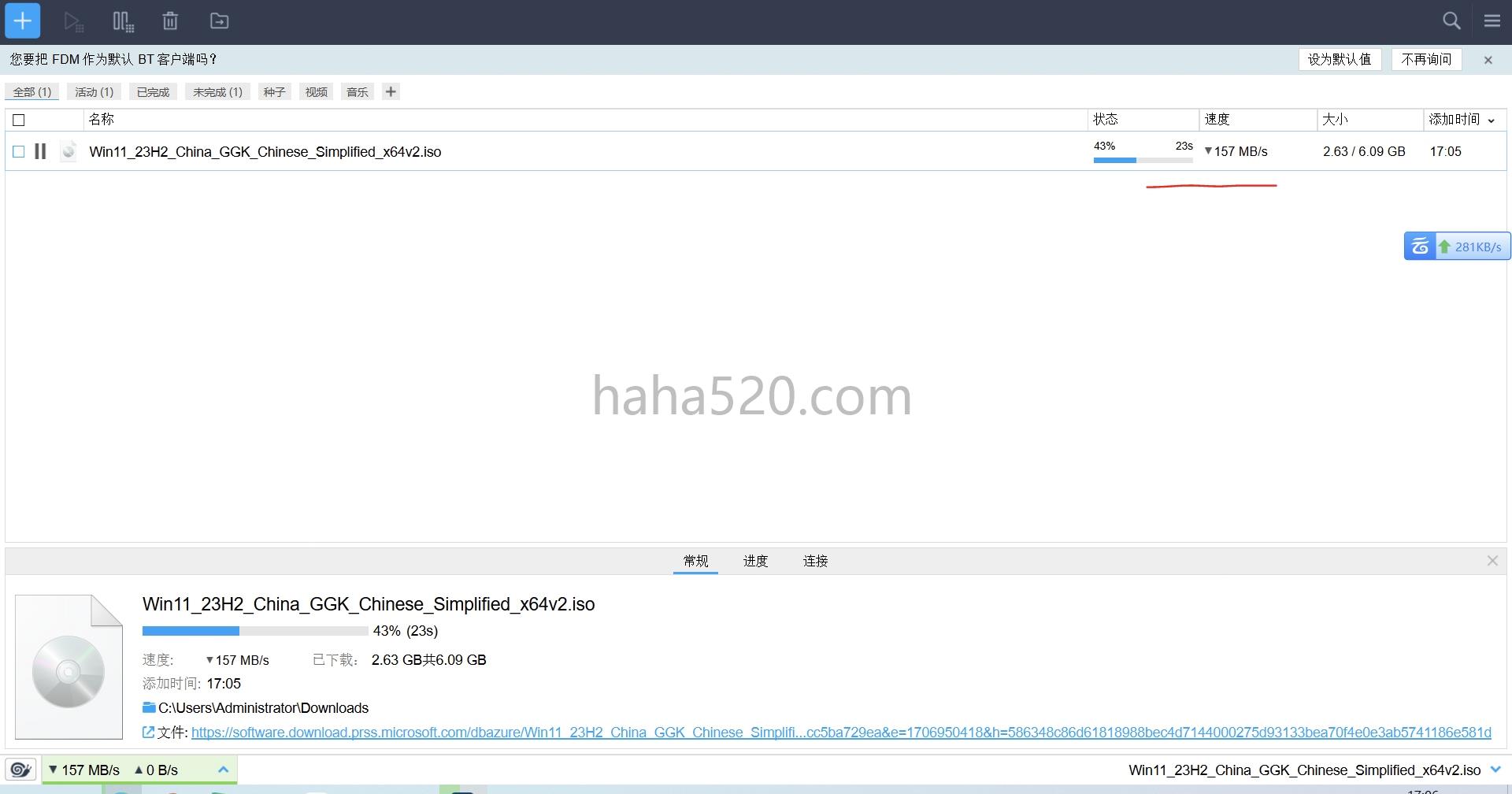
Task: Start selected downloads via play icon
Action: pyautogui.click(x=73, y=21)
